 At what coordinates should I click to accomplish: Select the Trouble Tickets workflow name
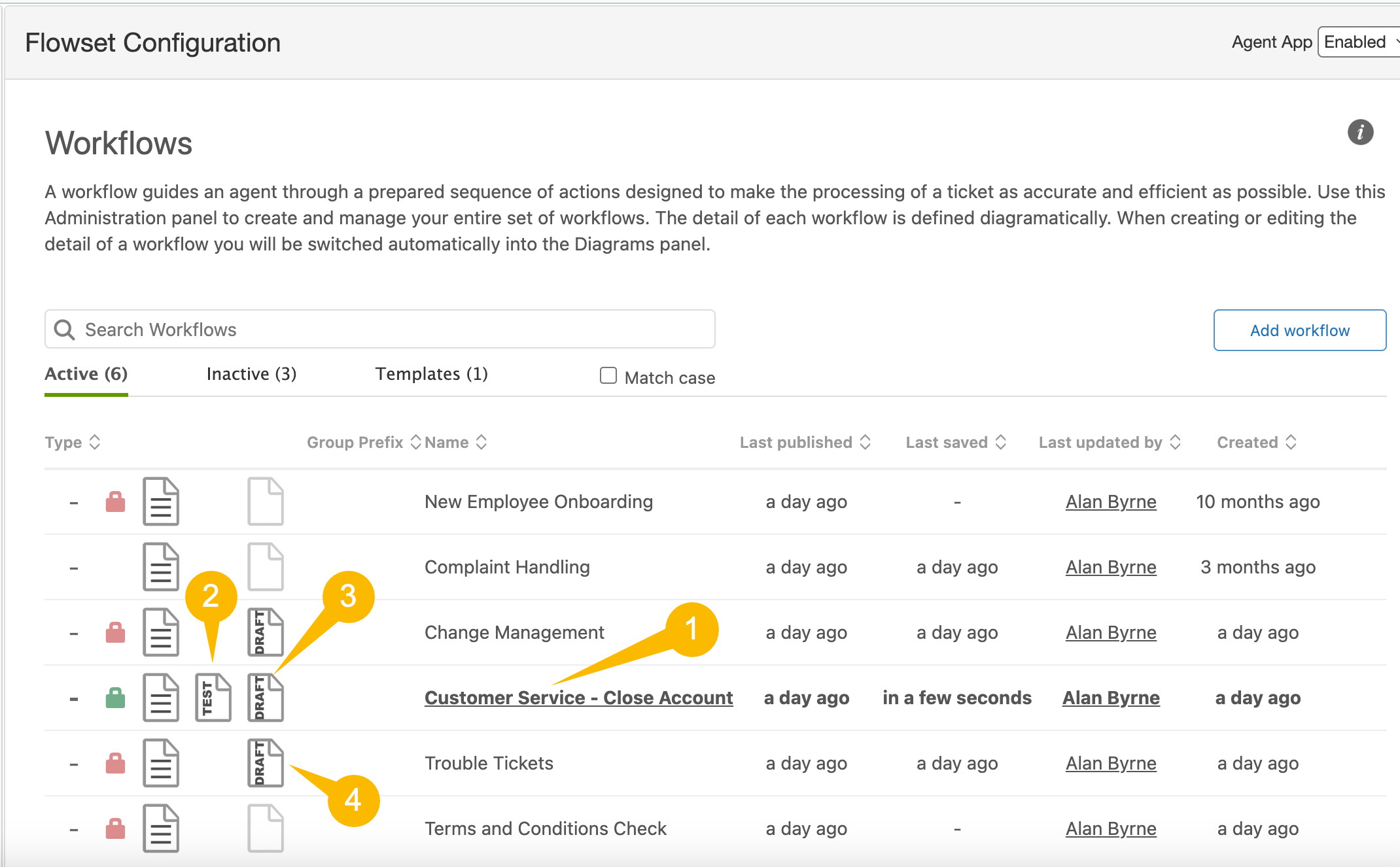coord(489,763)
